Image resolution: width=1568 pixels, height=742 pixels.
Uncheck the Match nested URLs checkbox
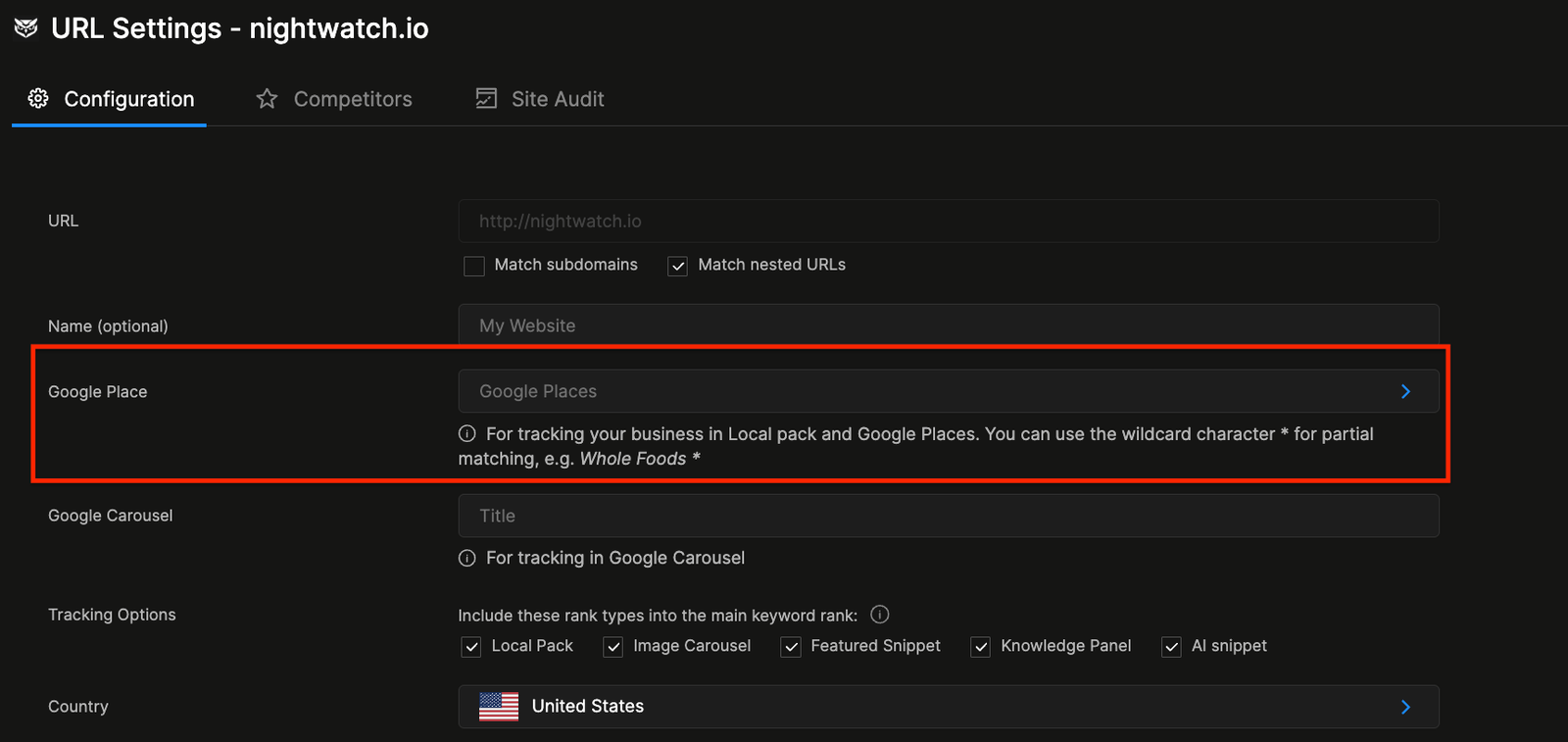pos(677,266)
